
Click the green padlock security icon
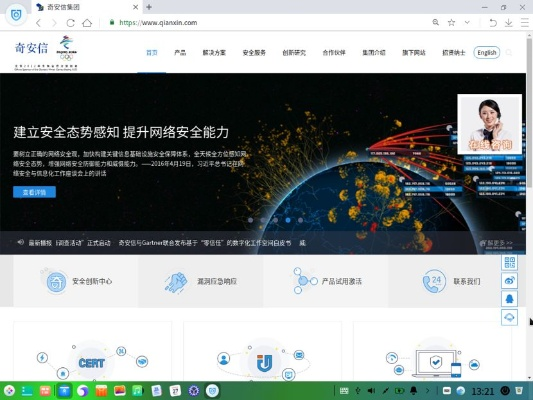[111, 22]
